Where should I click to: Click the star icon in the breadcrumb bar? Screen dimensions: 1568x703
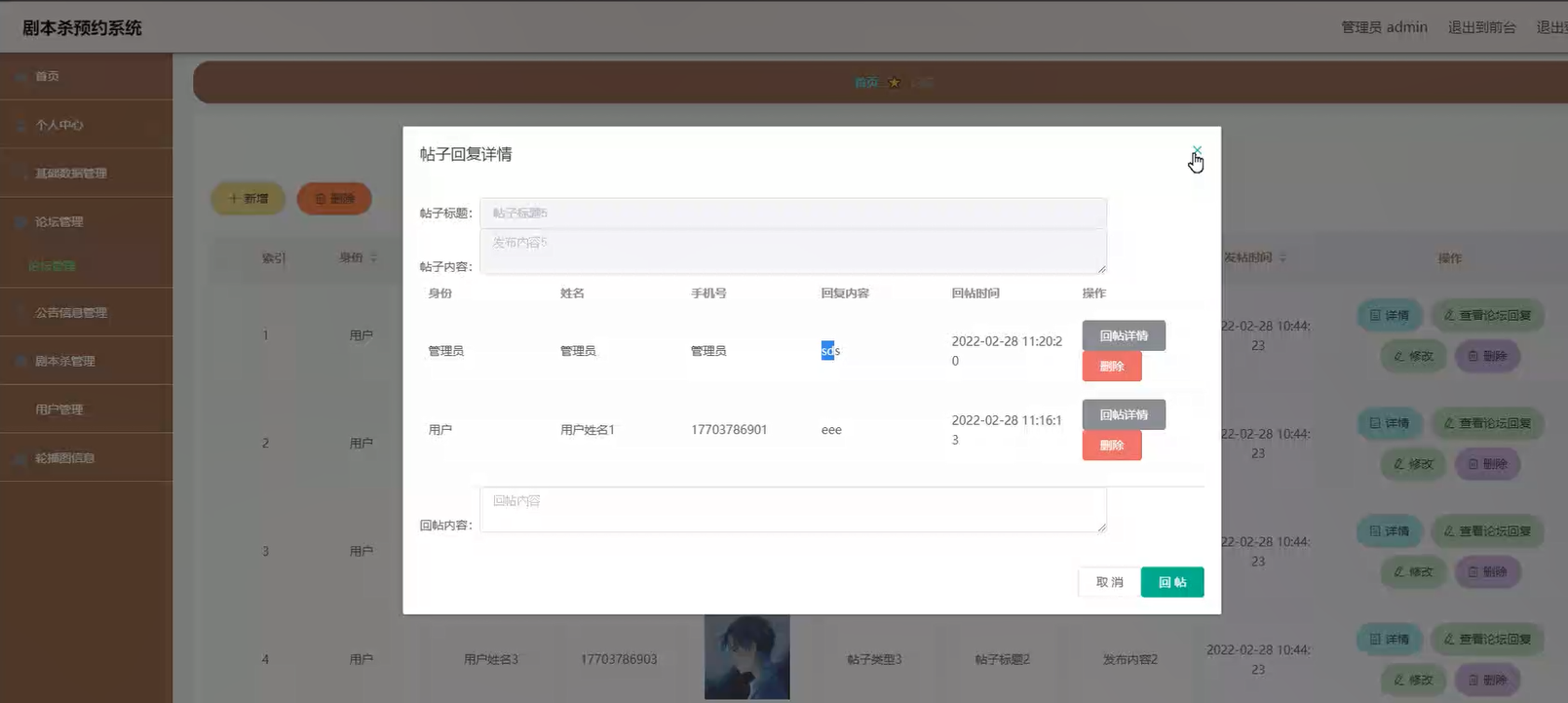pos(895,83)
